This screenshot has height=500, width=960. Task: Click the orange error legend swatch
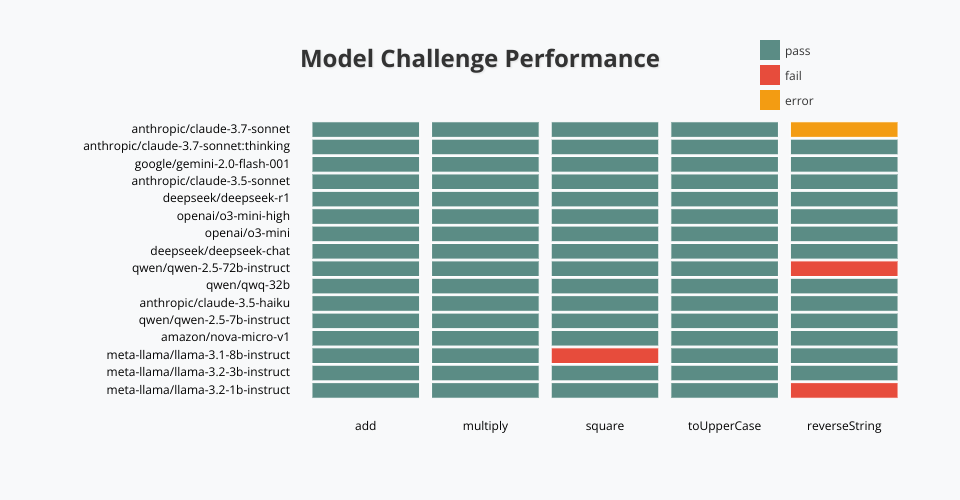769,100
